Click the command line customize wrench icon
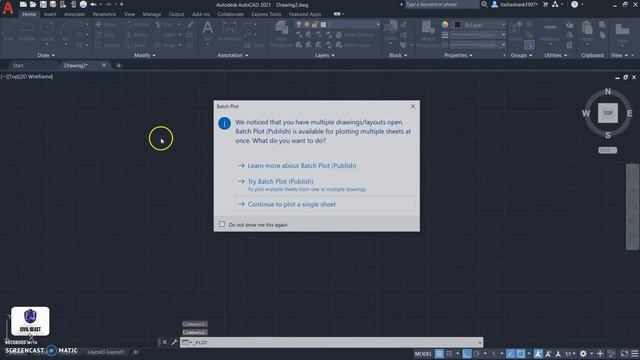Screen dimensions: 640x360 click(174, 342)
